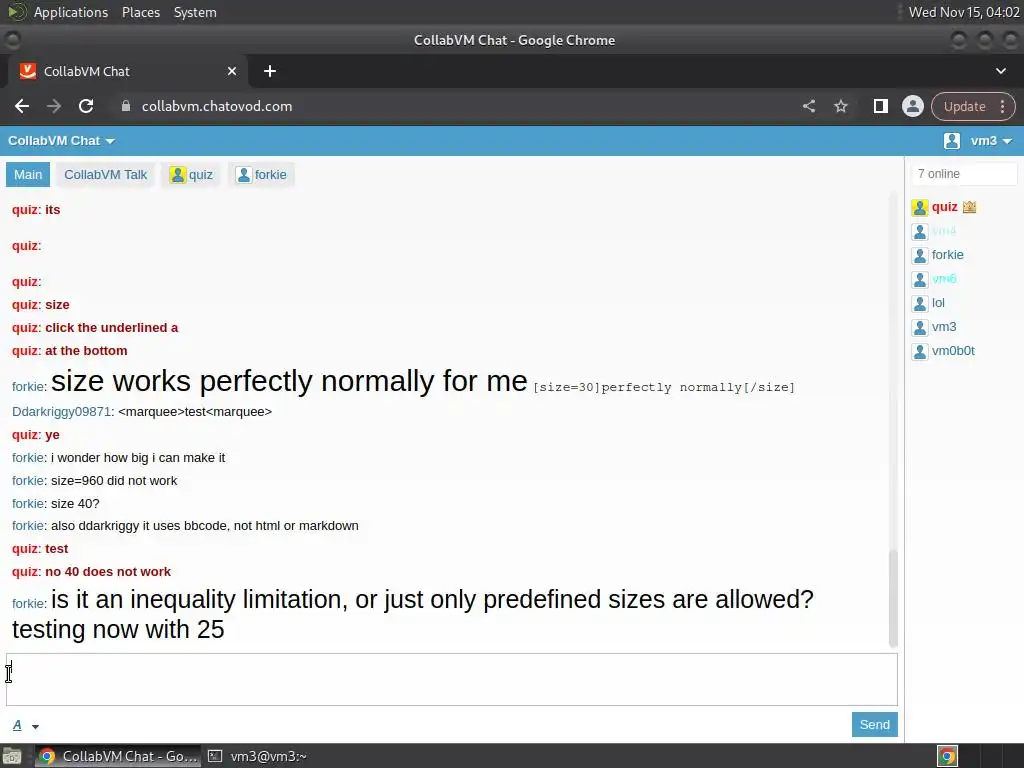The height and width of the screenshot is (768, 1024).
Task: Send the chat message
Action: click(874, 724)
